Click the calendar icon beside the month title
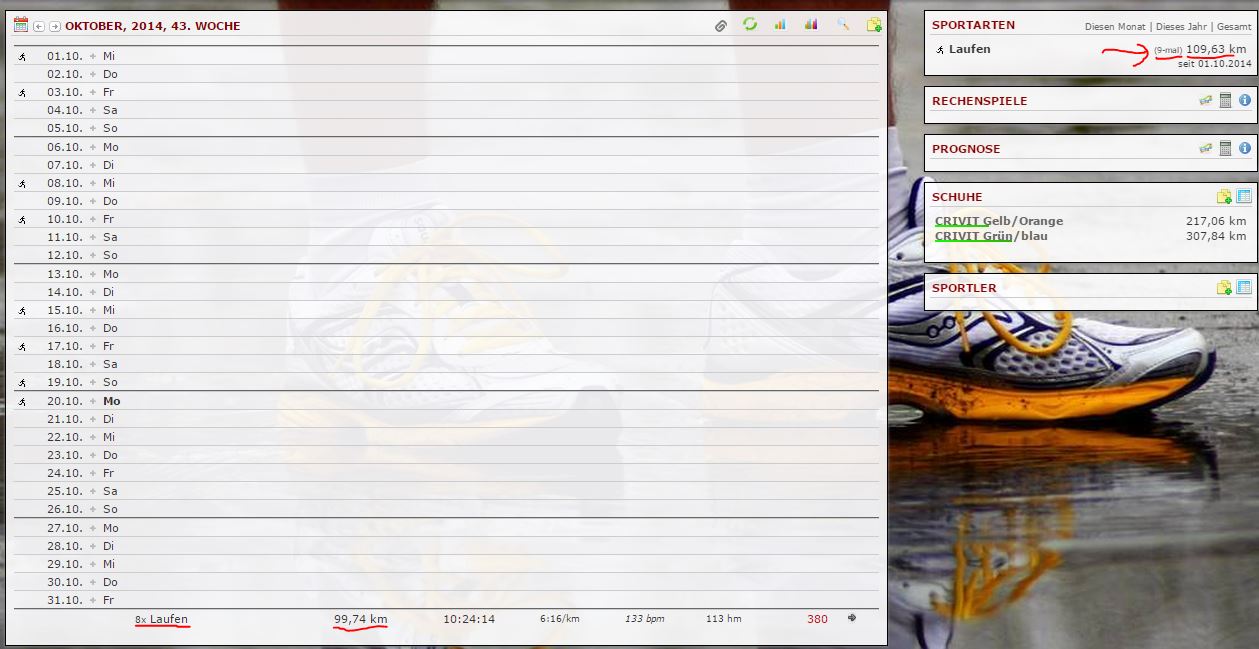 (x=20, y=25)
